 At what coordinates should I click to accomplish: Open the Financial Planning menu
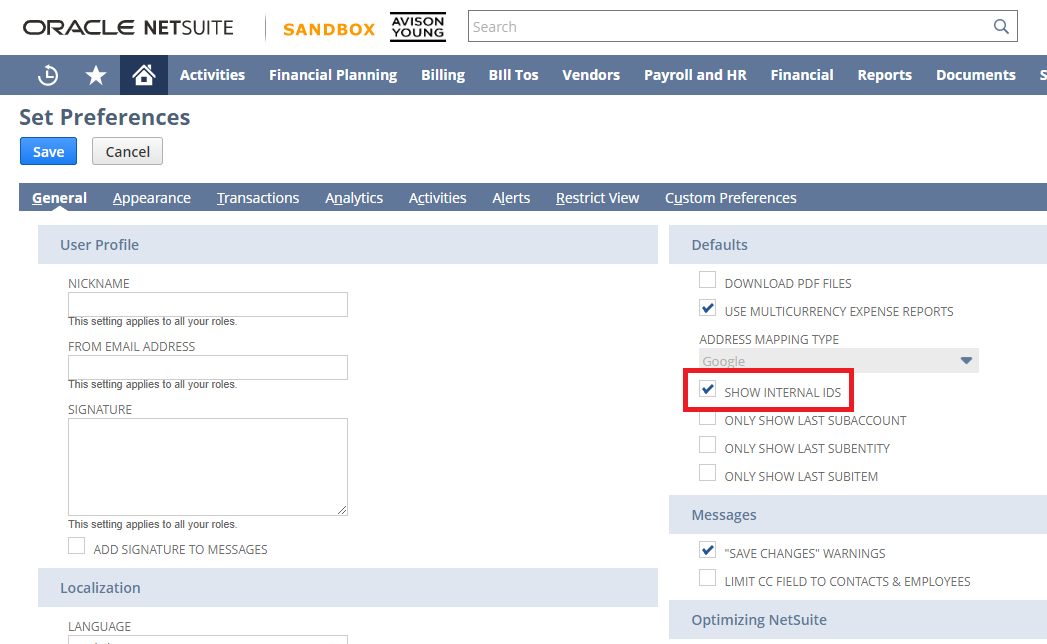coord(333,75)
